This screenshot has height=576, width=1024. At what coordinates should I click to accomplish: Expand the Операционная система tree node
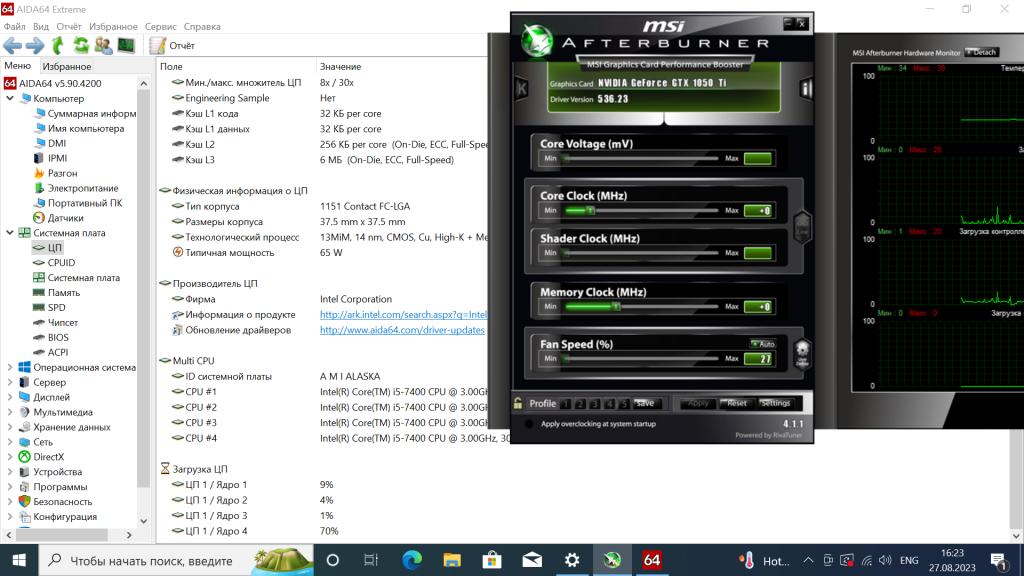tap(11, 367)
